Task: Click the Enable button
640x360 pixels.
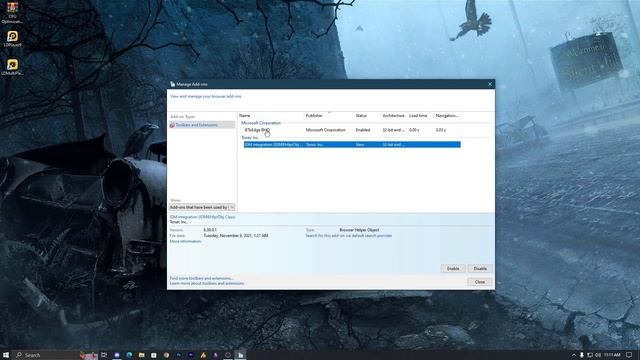Action: pos(453,269)
